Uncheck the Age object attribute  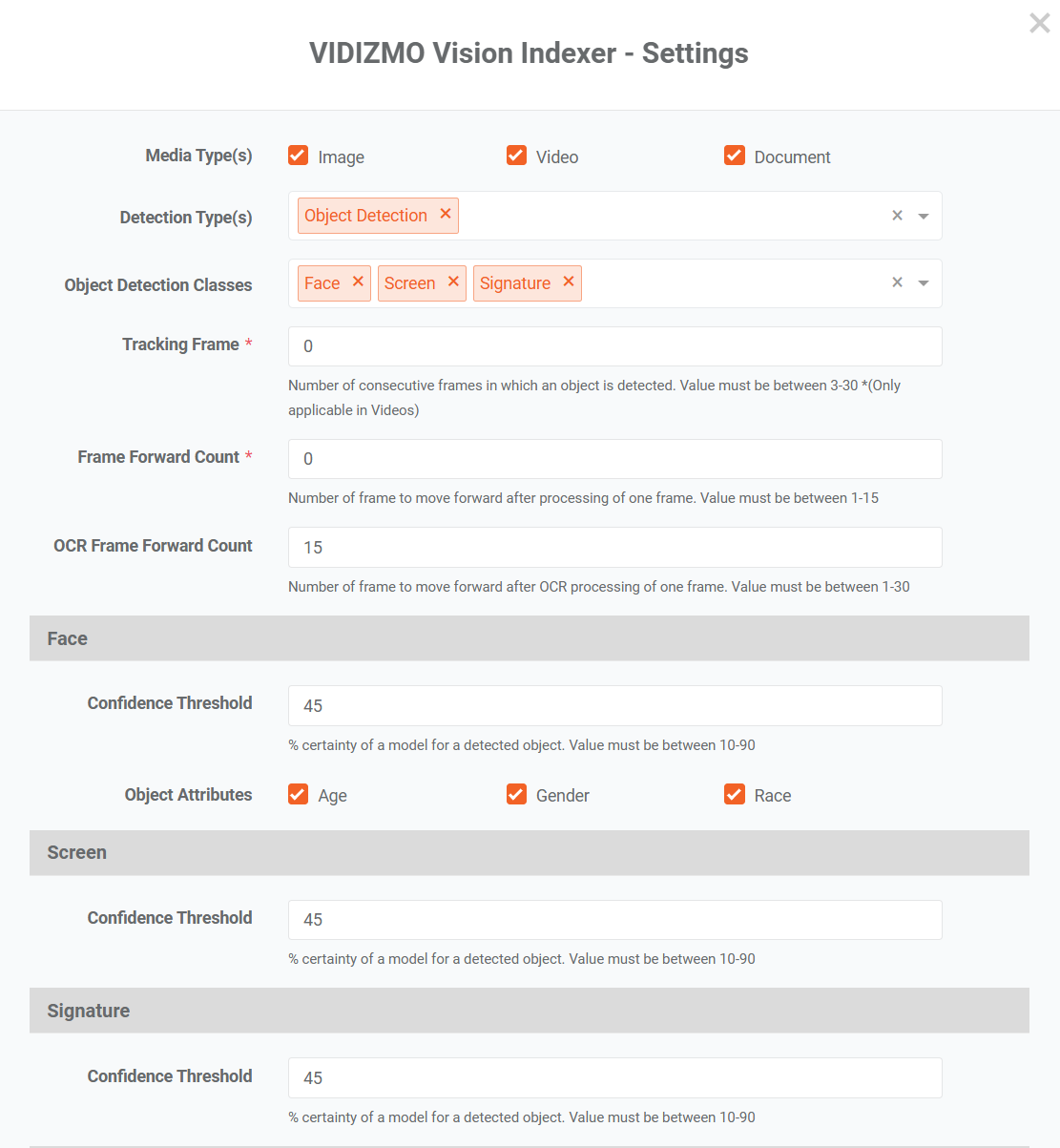(x=299, y=794)
